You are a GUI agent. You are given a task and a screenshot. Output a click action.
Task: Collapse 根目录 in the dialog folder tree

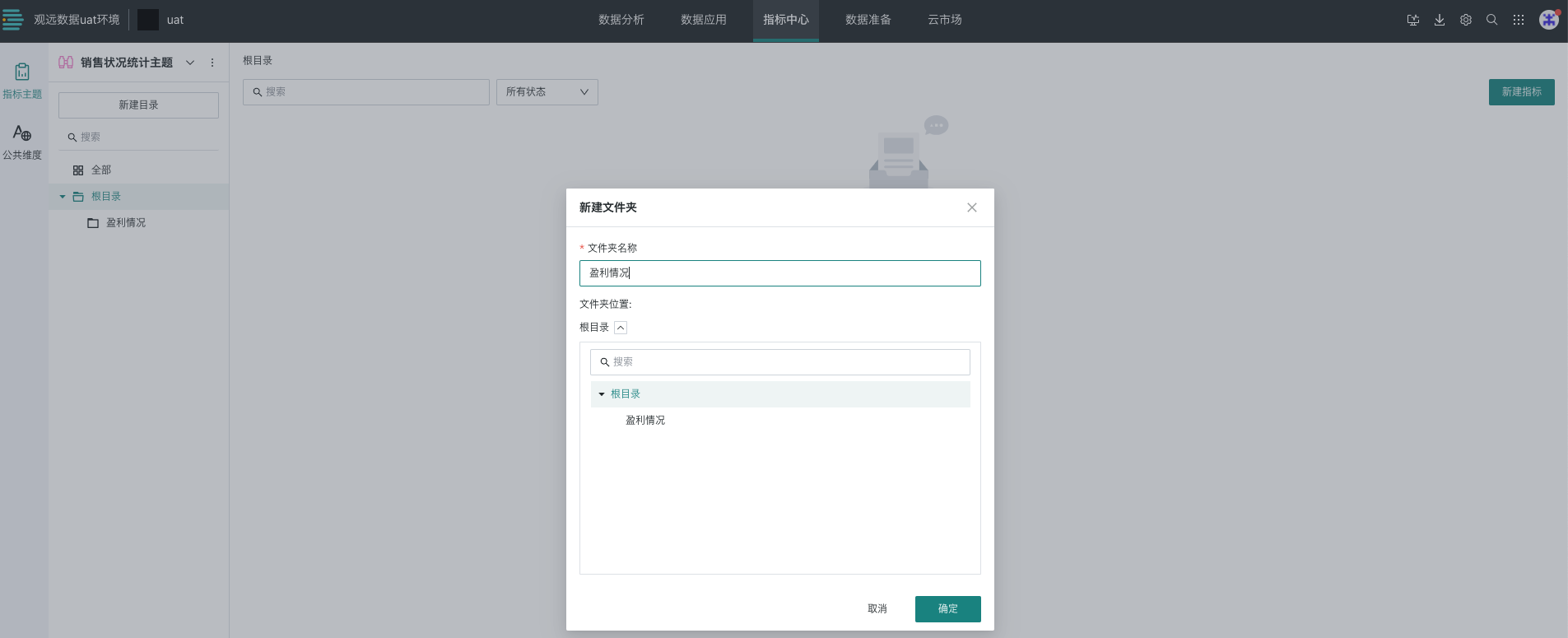pos(602,394)
